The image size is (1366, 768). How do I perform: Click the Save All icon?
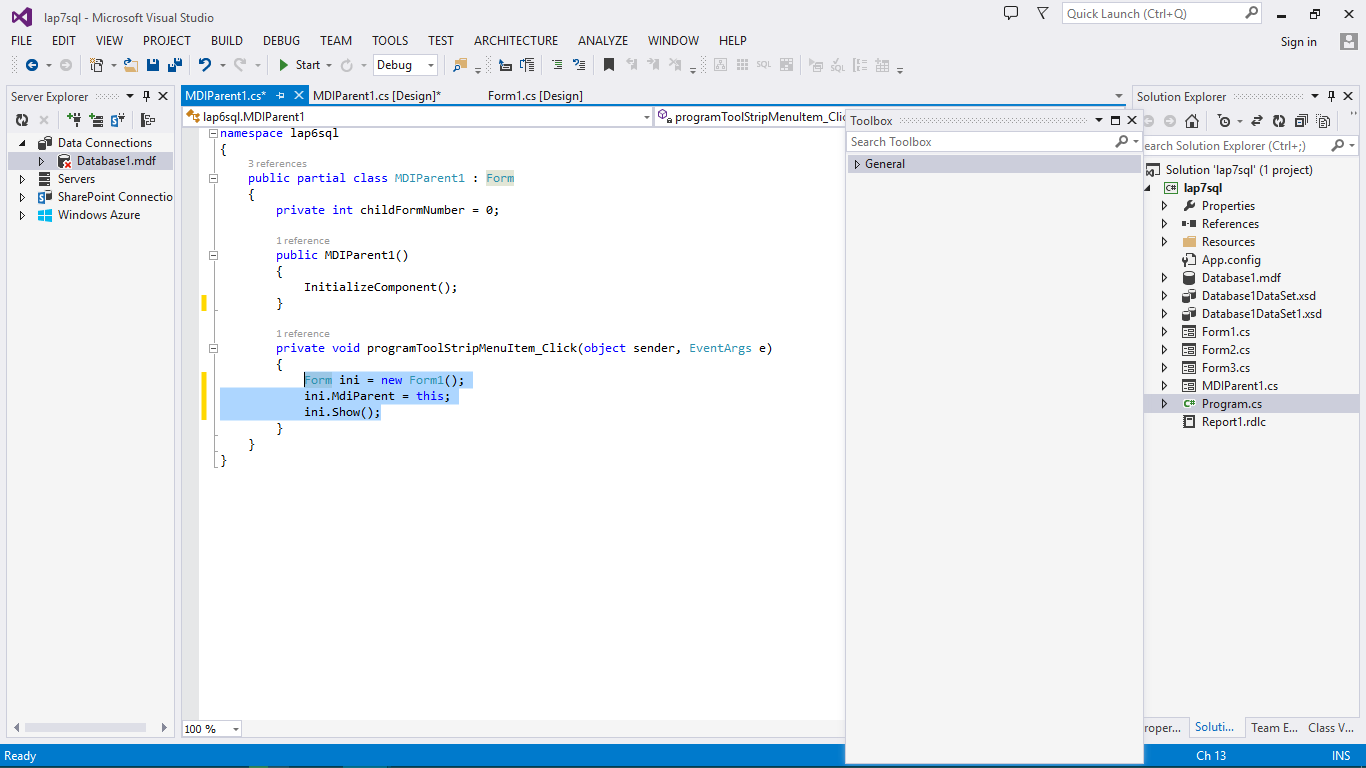click(x=172, y=64)
